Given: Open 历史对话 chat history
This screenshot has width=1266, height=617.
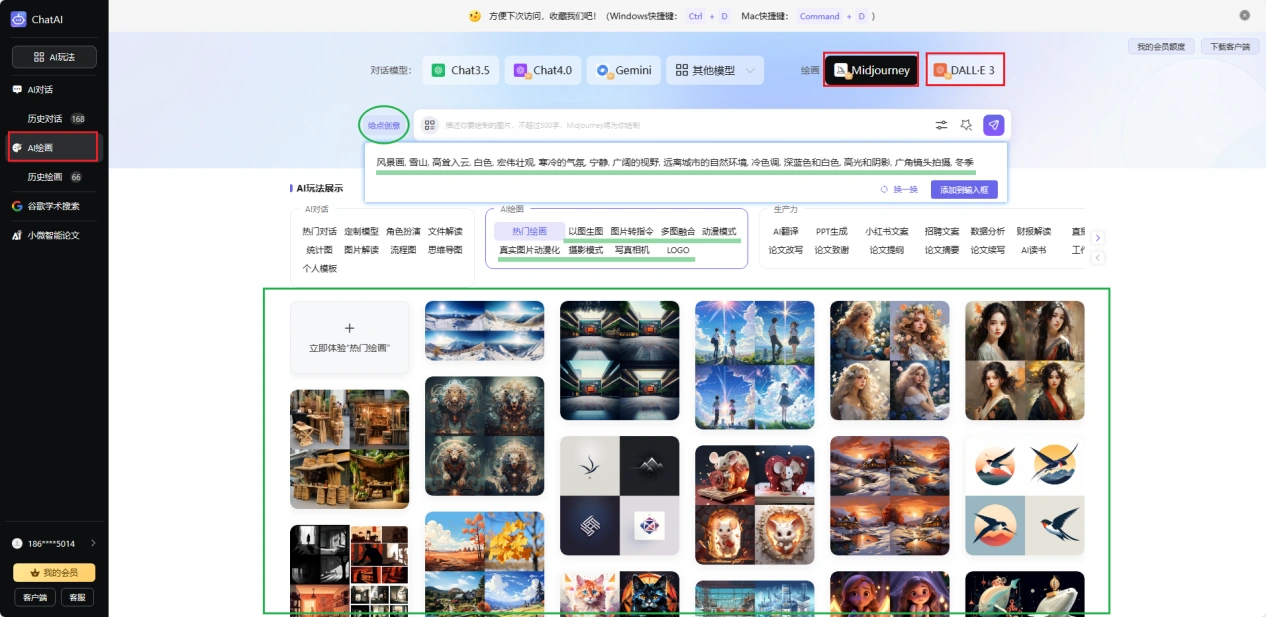Looking at the screenshot, I should click(45, 118).
